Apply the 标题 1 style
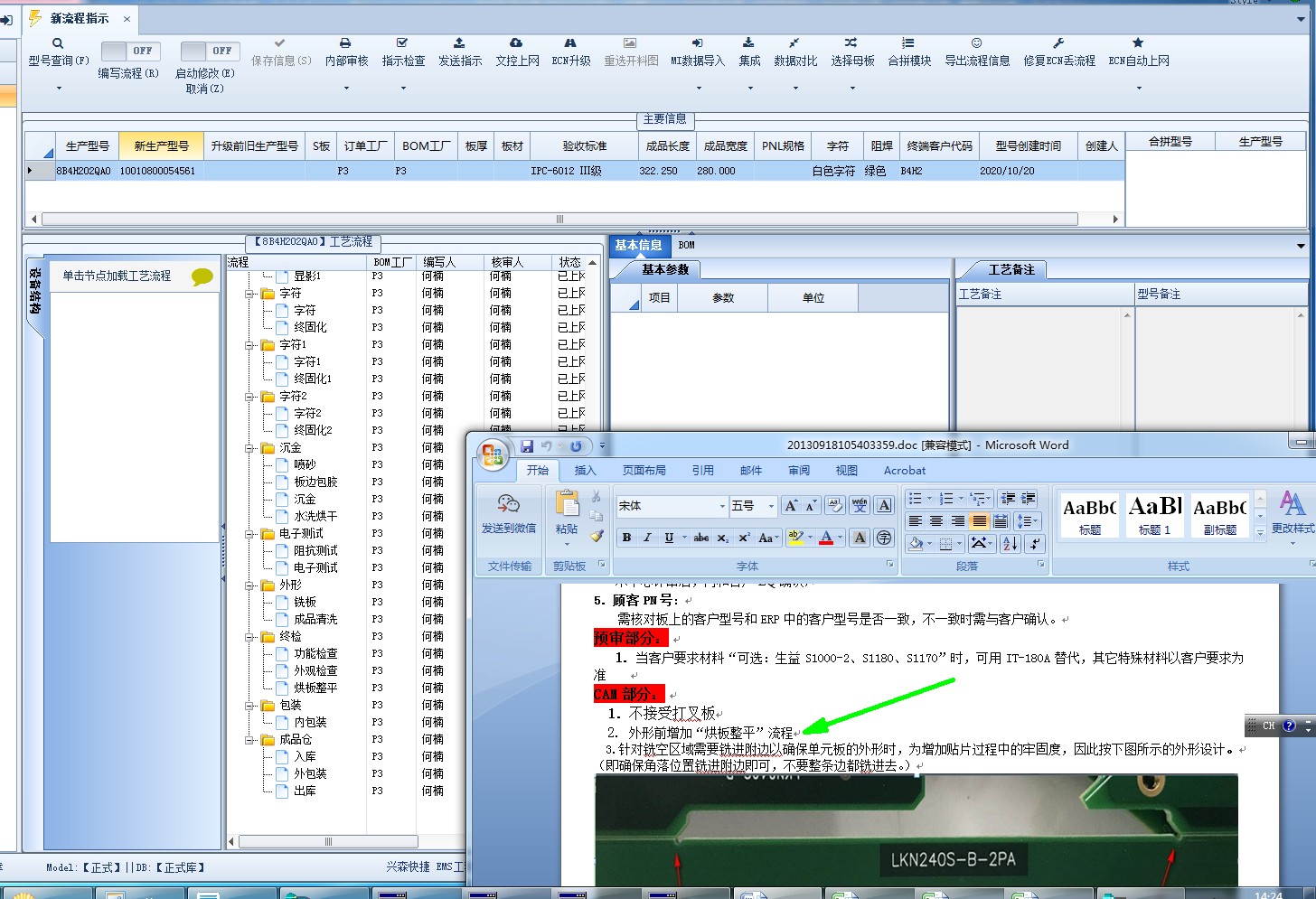Viewport: 1316px width, 899px height. 1154,515
